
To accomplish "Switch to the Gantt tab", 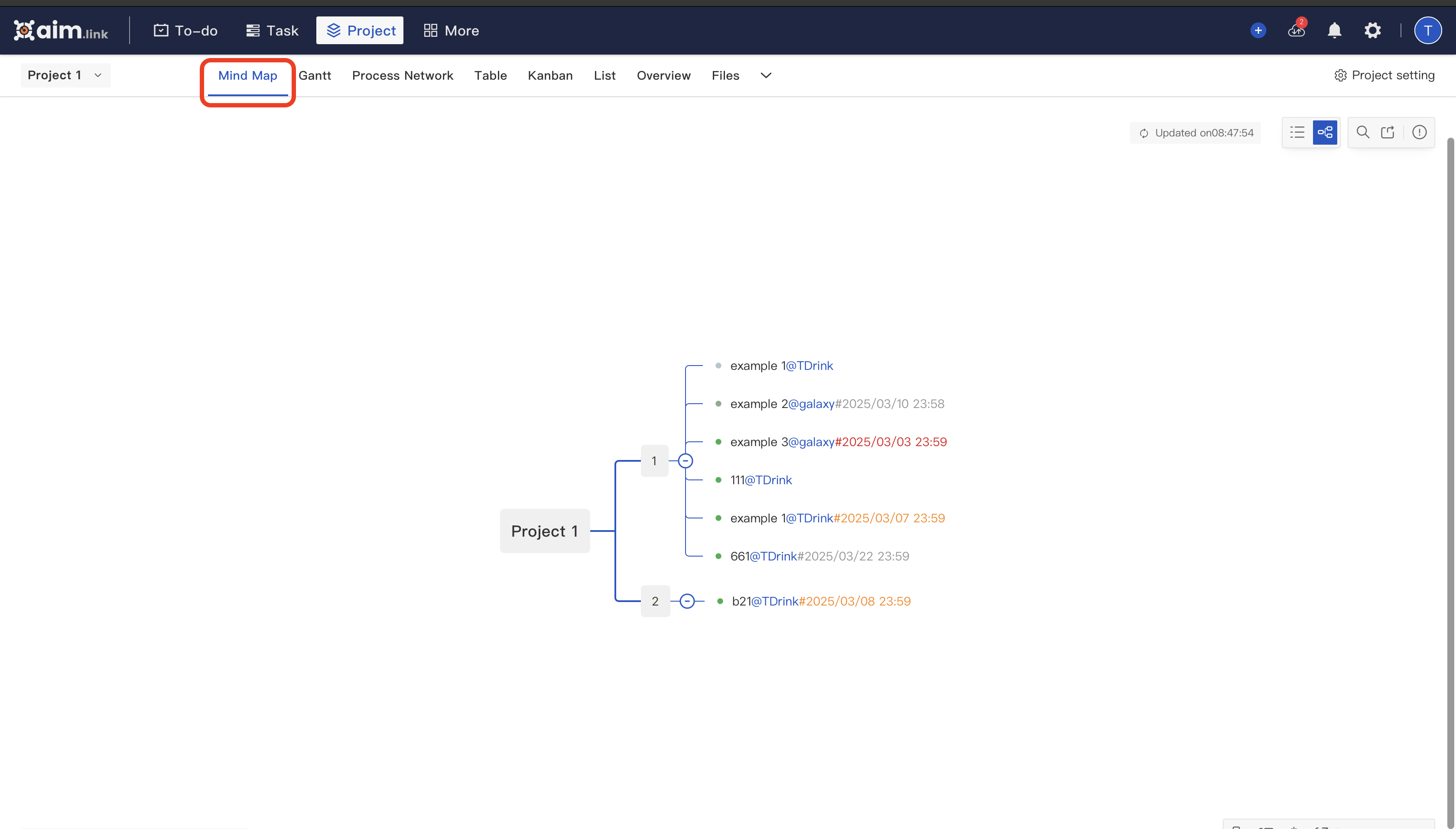I will coord(315,75).
